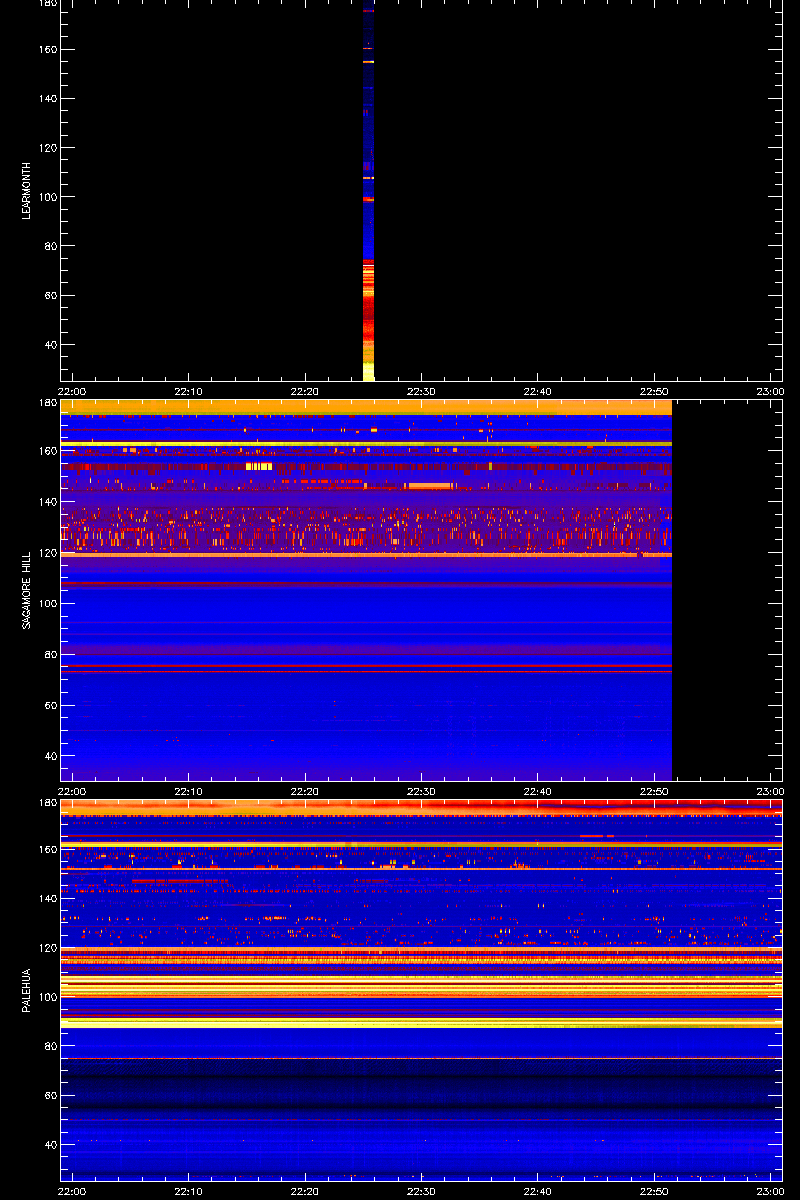The width and height of the screenshot is (800, 1200).
Task: Select 40 frequency label on Sagamore Hill axis
Action: click(49, 755)
